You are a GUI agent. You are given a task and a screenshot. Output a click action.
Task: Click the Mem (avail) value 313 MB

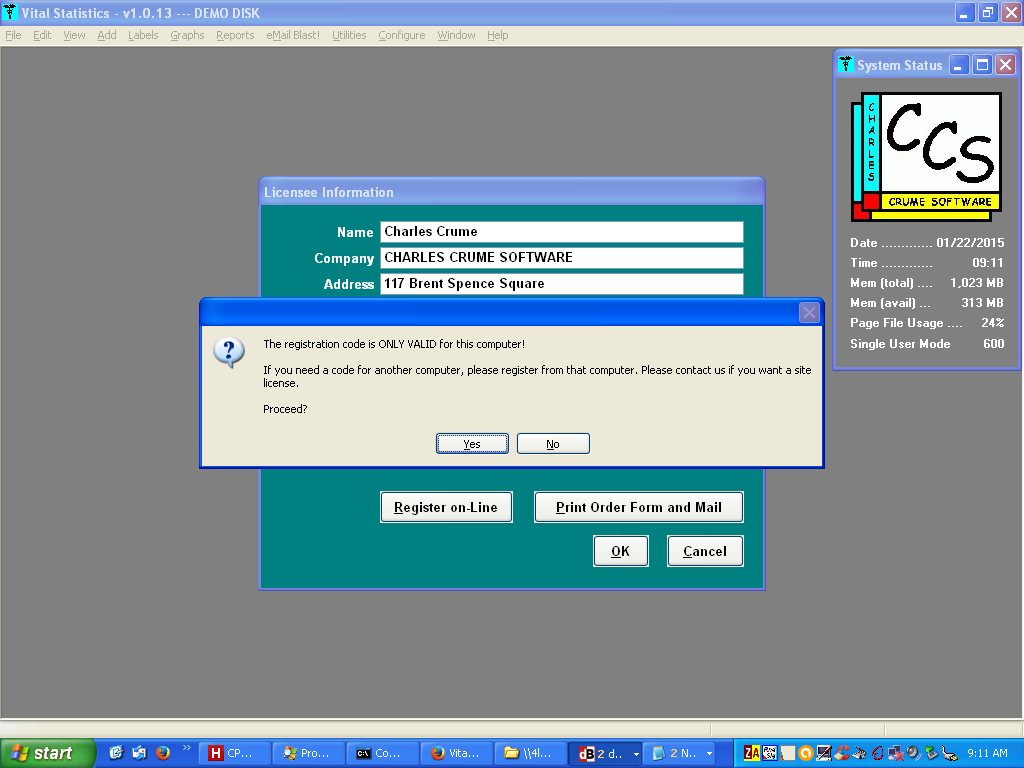coord(982,303)
